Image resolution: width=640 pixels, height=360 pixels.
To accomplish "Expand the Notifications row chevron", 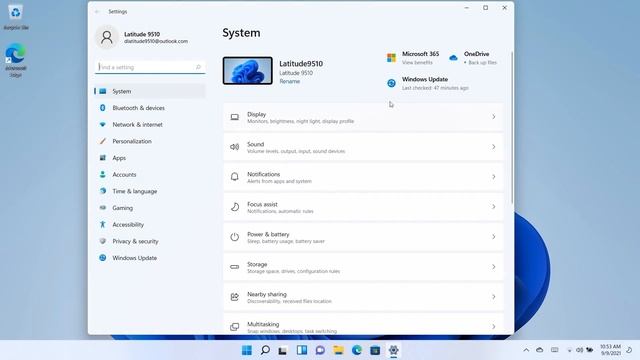I will [493, 177].
